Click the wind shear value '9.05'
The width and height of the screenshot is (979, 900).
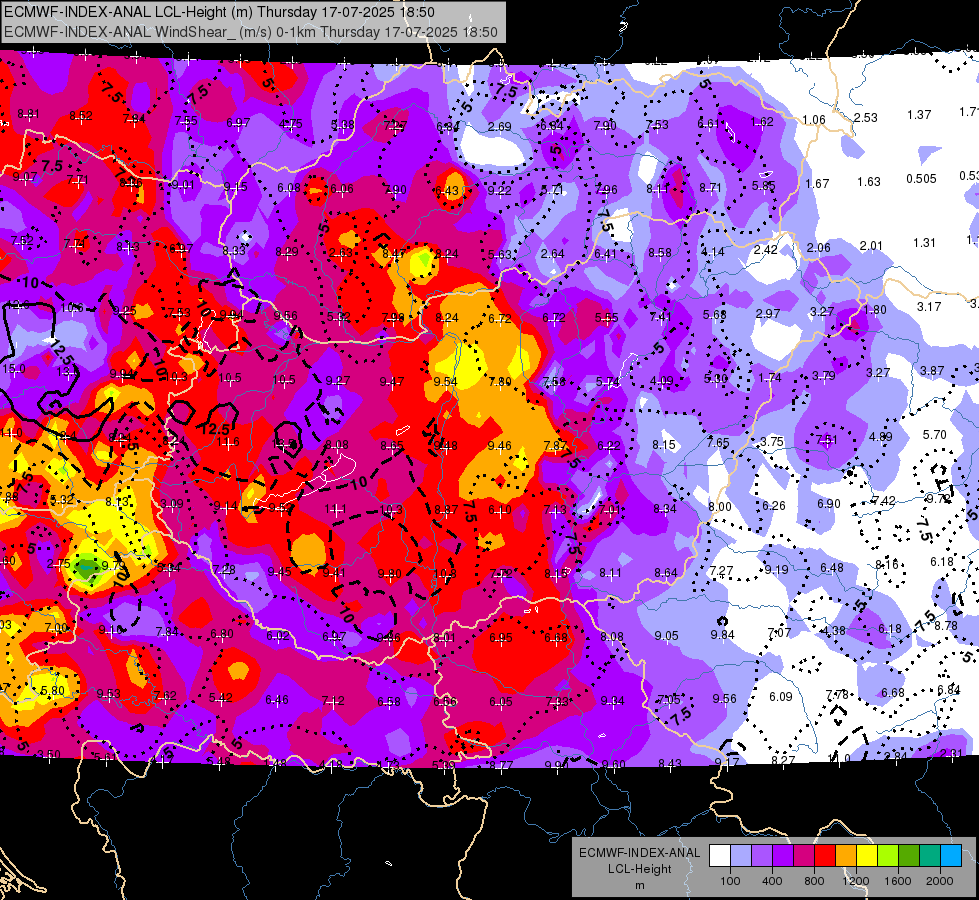666,636
